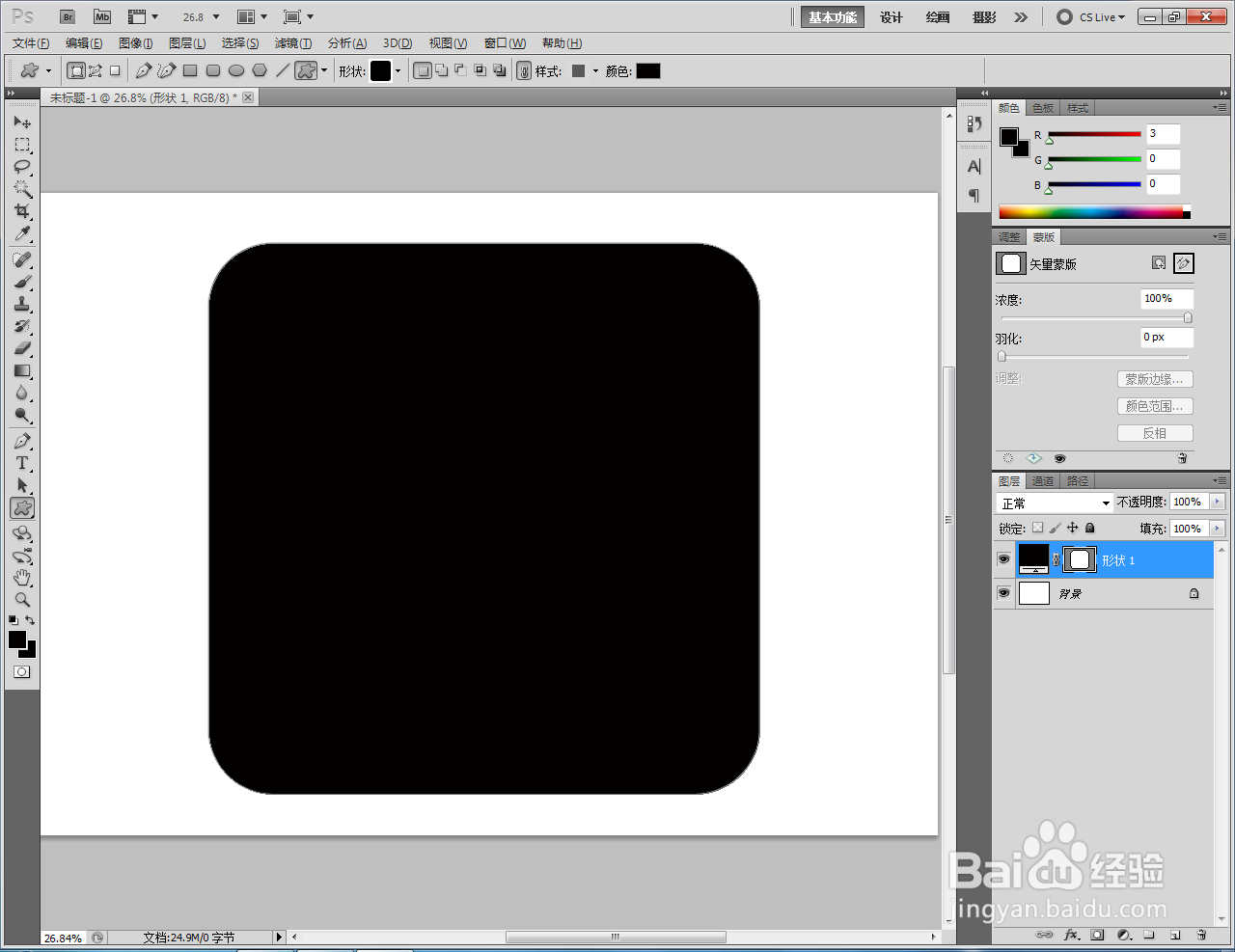
Task: Select the Spot Healing Brush tool
Action: [x=22, y=259]
